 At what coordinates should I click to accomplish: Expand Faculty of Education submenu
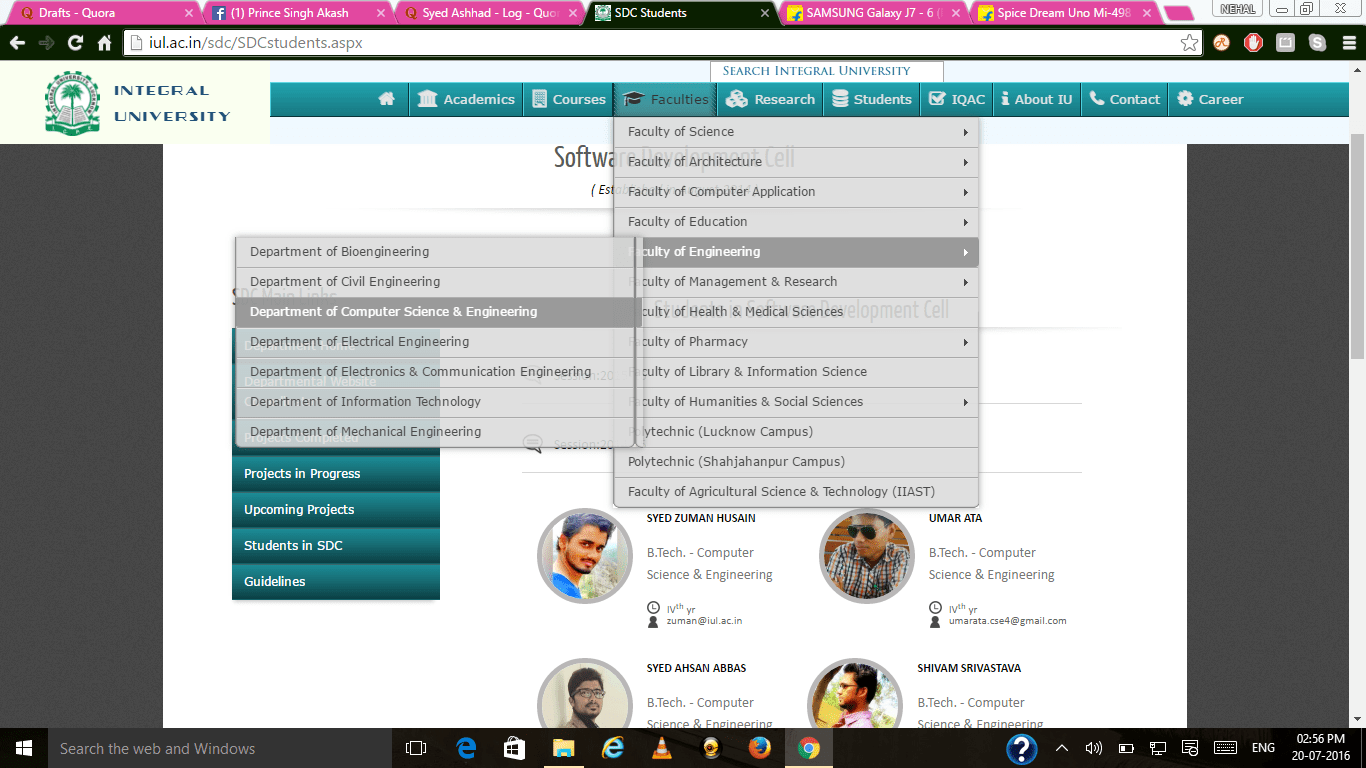point(796,222)
